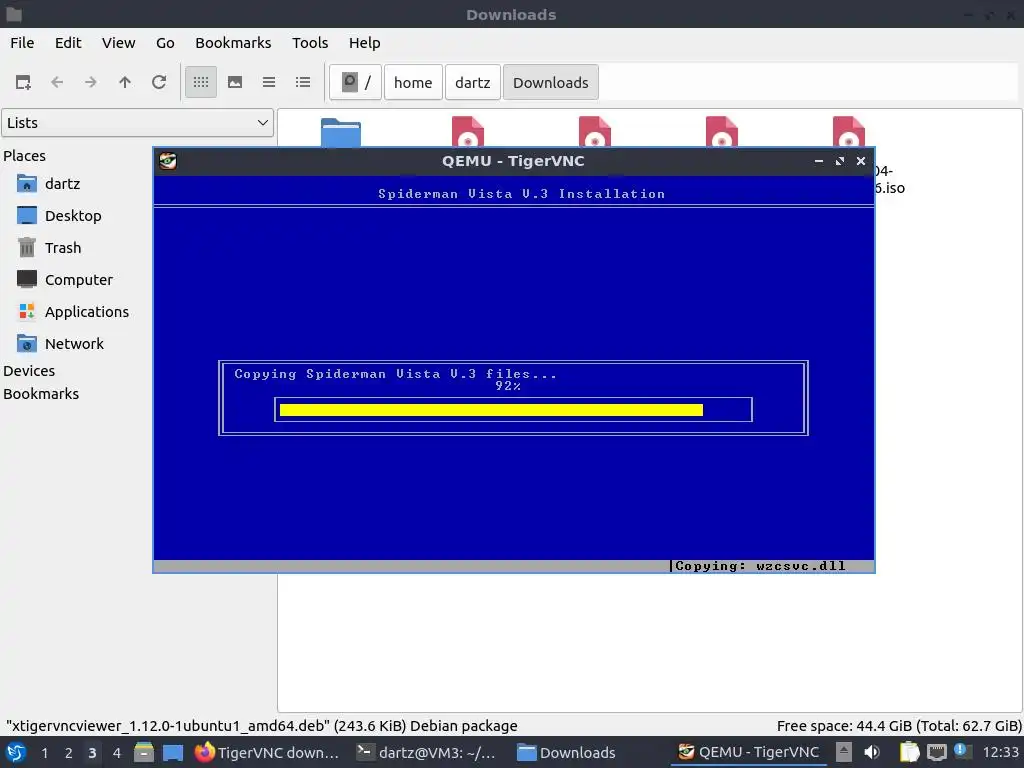Click the network status tray icon
1024x768 pixels.
click(x=936, y=753)
